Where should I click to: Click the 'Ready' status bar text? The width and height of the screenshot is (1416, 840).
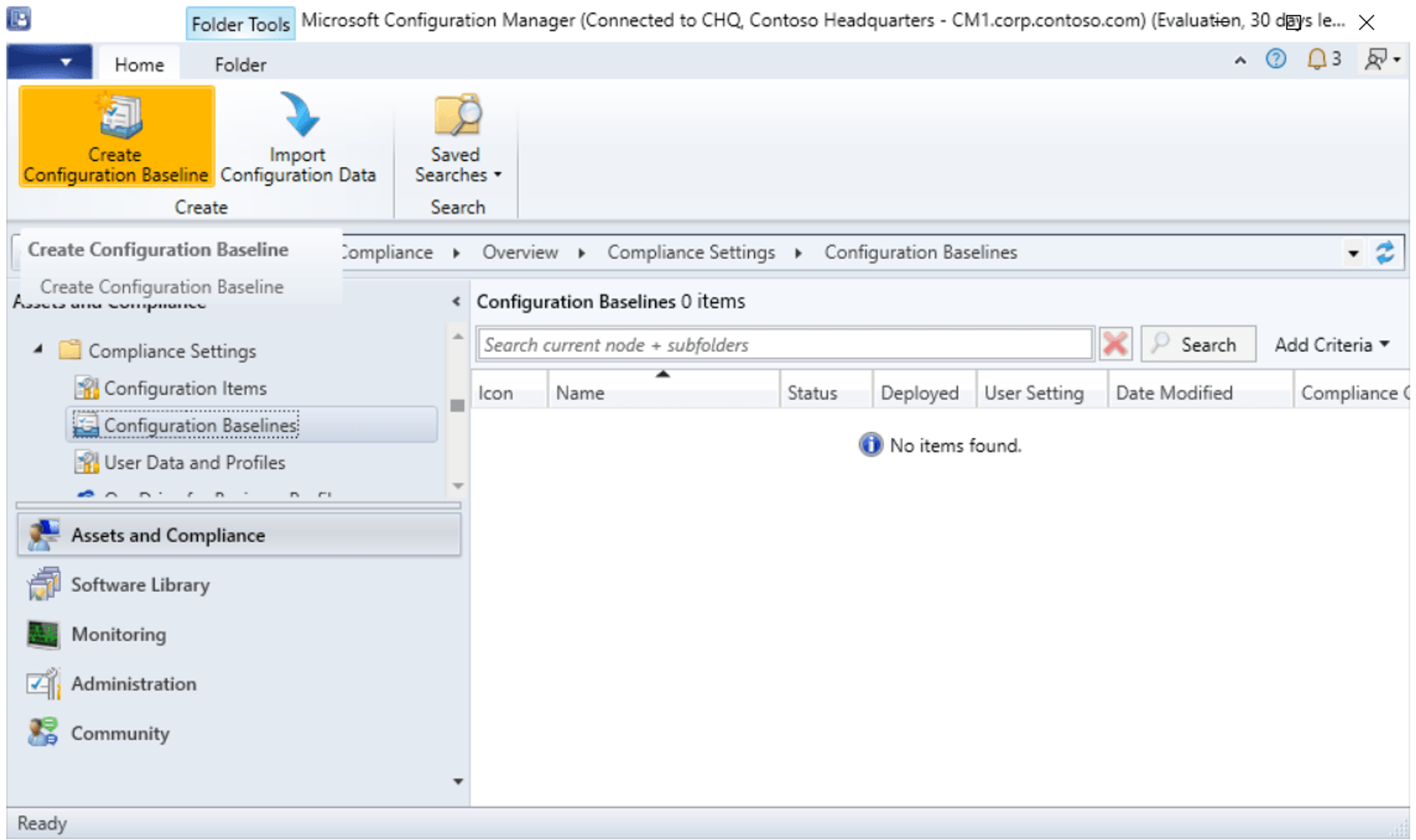[x=42, y=823]
